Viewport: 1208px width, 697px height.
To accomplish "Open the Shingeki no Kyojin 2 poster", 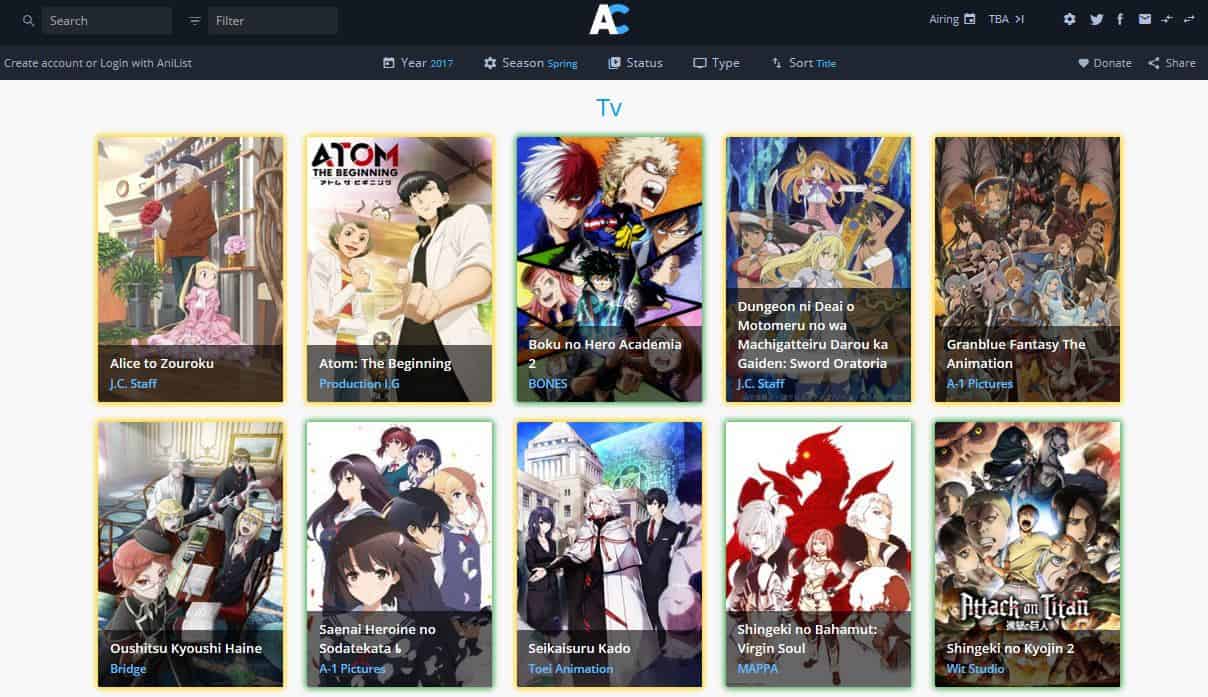I will coord(1027,554).
